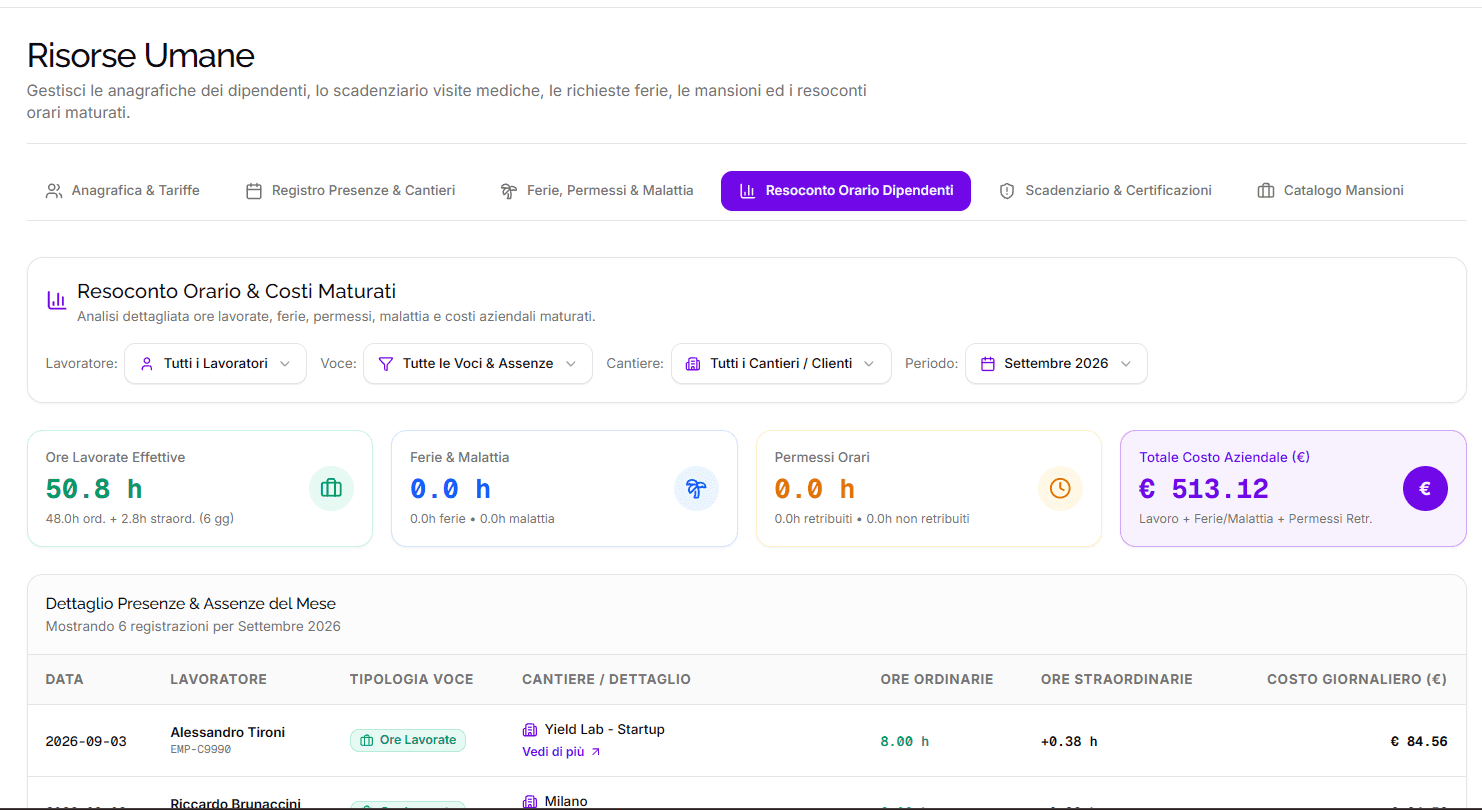Click the worker name Alessandro Tironi
1482x810 pixels.
pyautogui.click(x=228, y=733)
